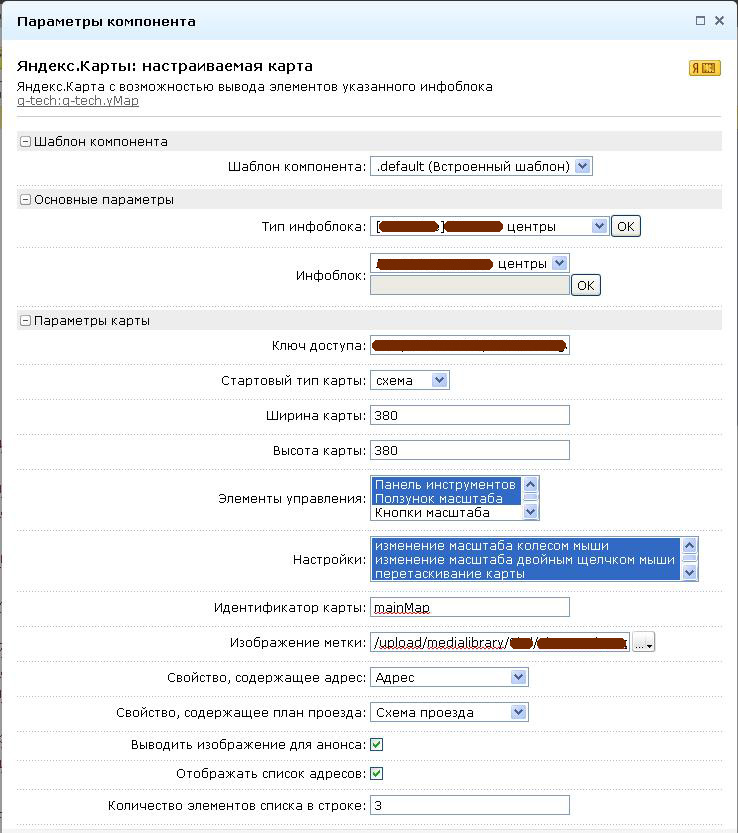Image resolution: width=738 pixels, height=833 pixels.
Task: Click the Yandex Maps component icon
Action: pyautogui.click(x=705, y=68)
